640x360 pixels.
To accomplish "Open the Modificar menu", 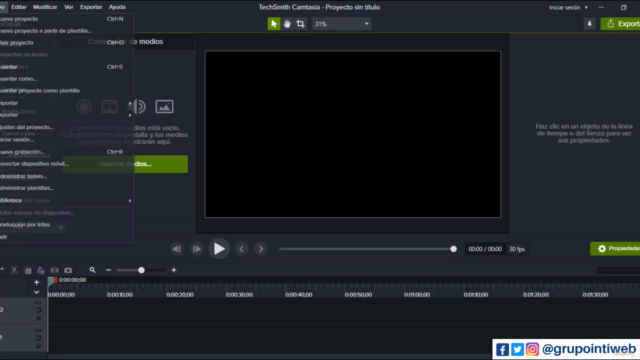I will [x=45, y=7].
